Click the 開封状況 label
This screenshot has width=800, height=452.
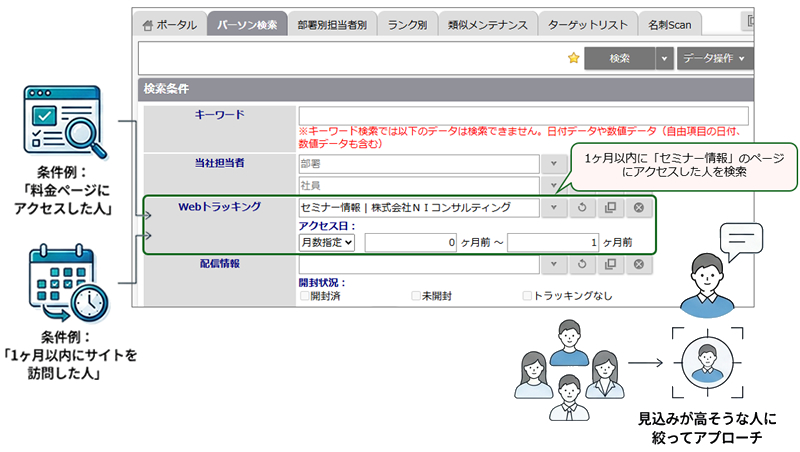tap(322, 283)
